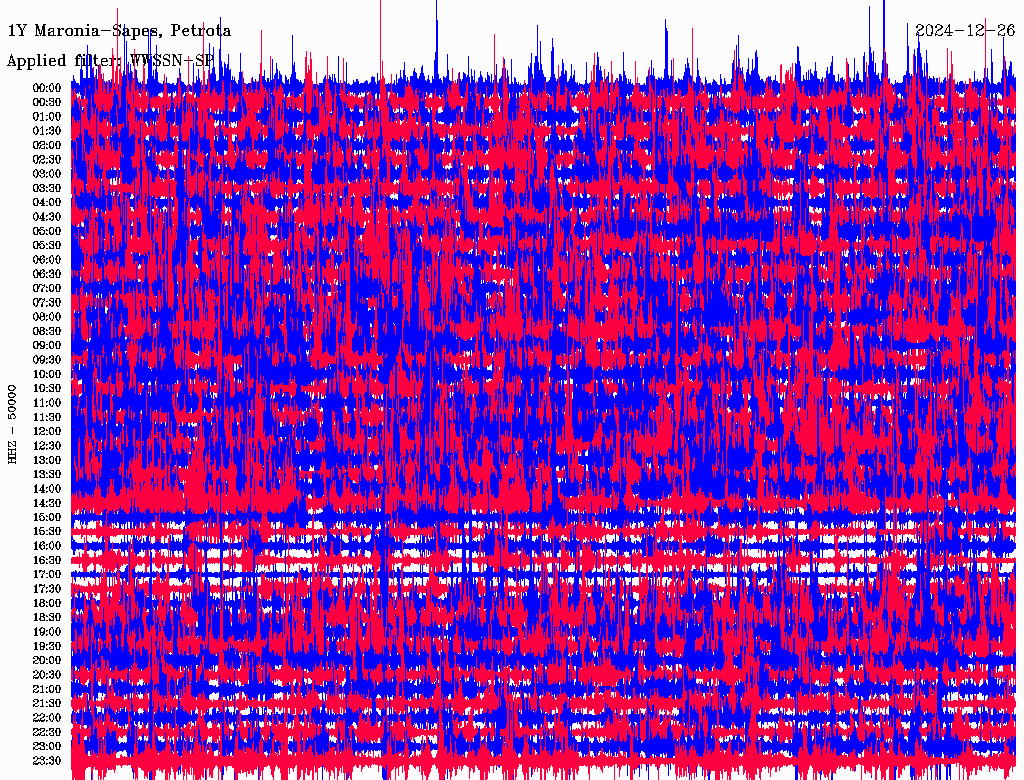Select the 00:30 time label
This screenshot has width=1024, height=780.
[x=47, y=103]
